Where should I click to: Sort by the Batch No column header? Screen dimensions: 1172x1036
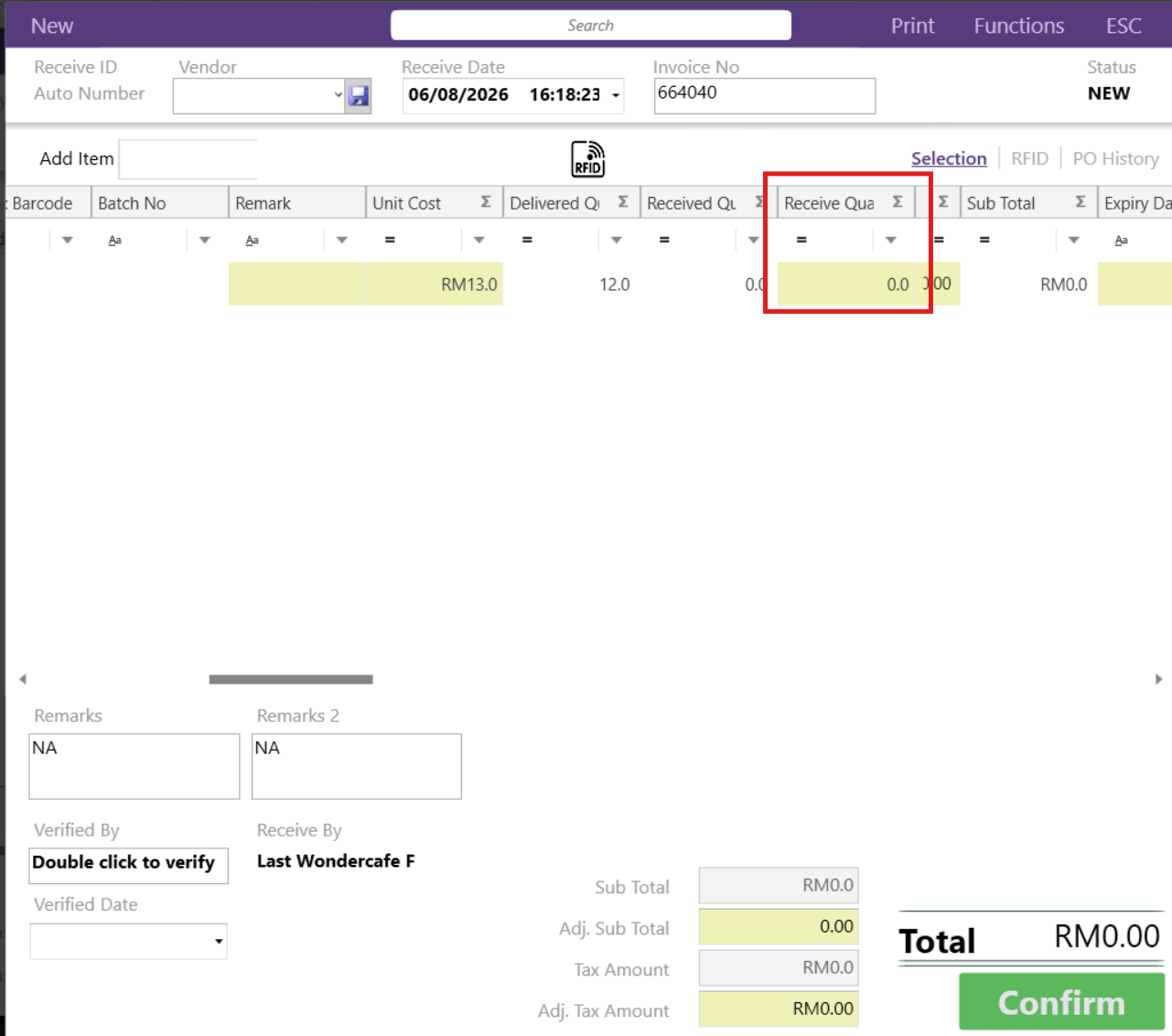159,203
